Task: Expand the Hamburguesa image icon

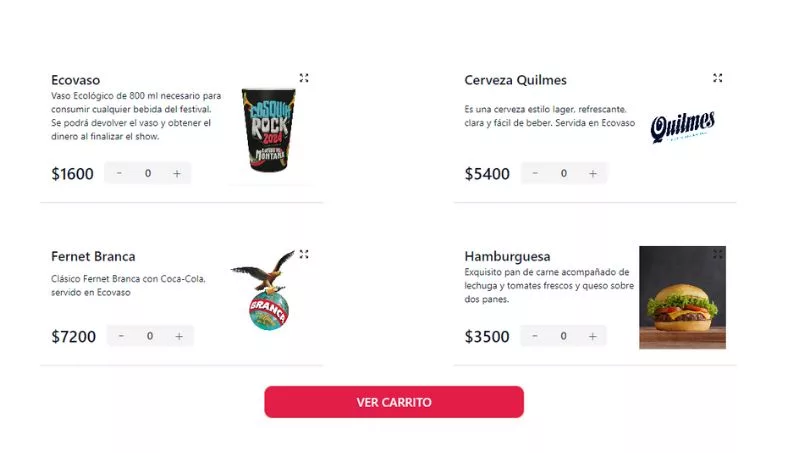Action: point(717,254)
